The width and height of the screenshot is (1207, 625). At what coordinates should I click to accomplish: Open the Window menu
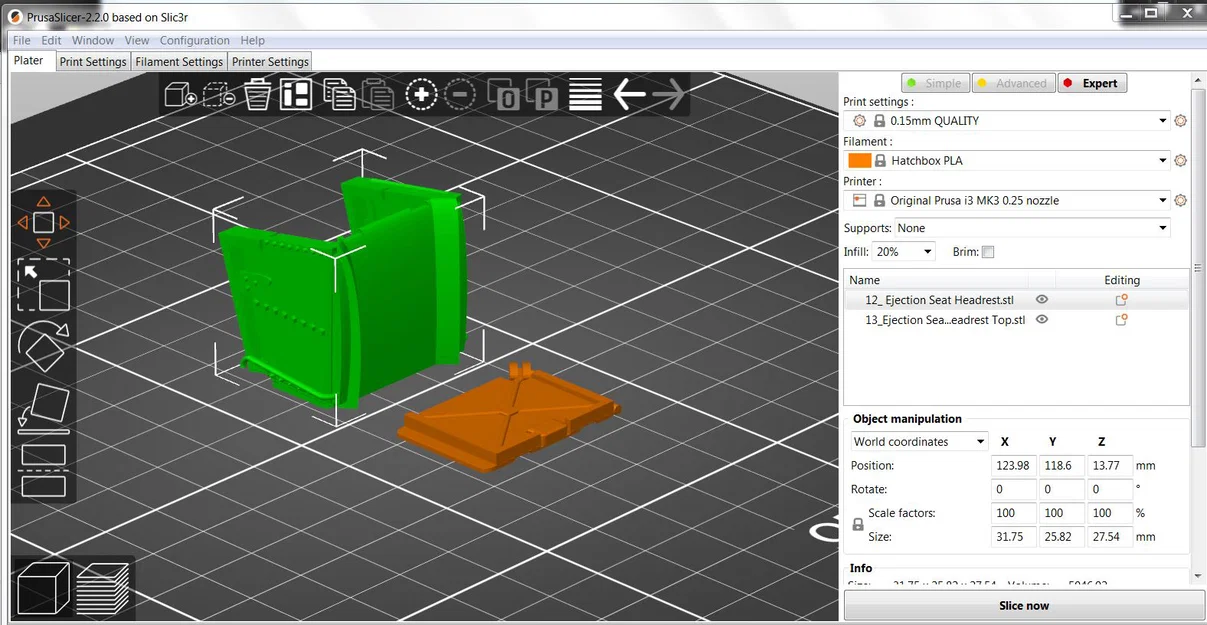tap(93, 40)
